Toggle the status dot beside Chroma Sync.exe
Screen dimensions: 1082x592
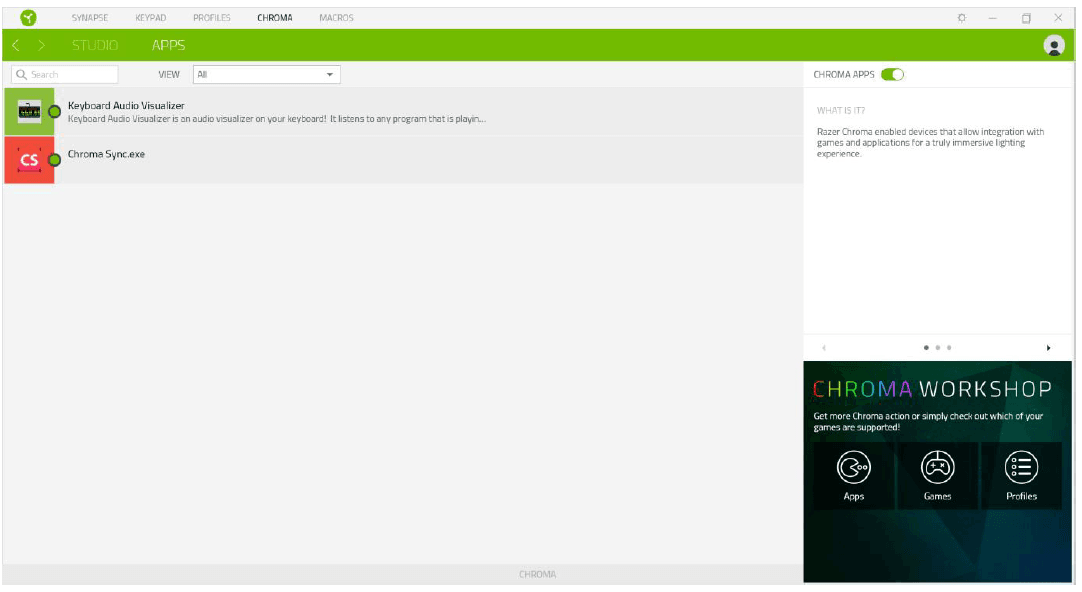pos(55,158)
